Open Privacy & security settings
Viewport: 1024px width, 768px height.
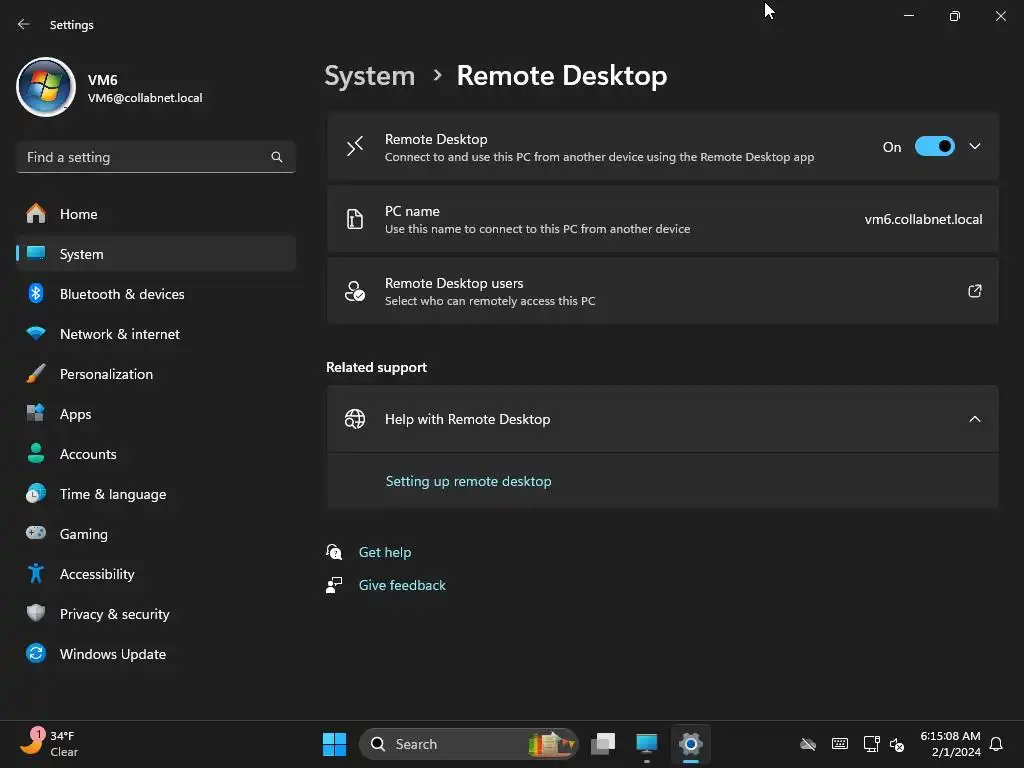click(x=155, y=613)
